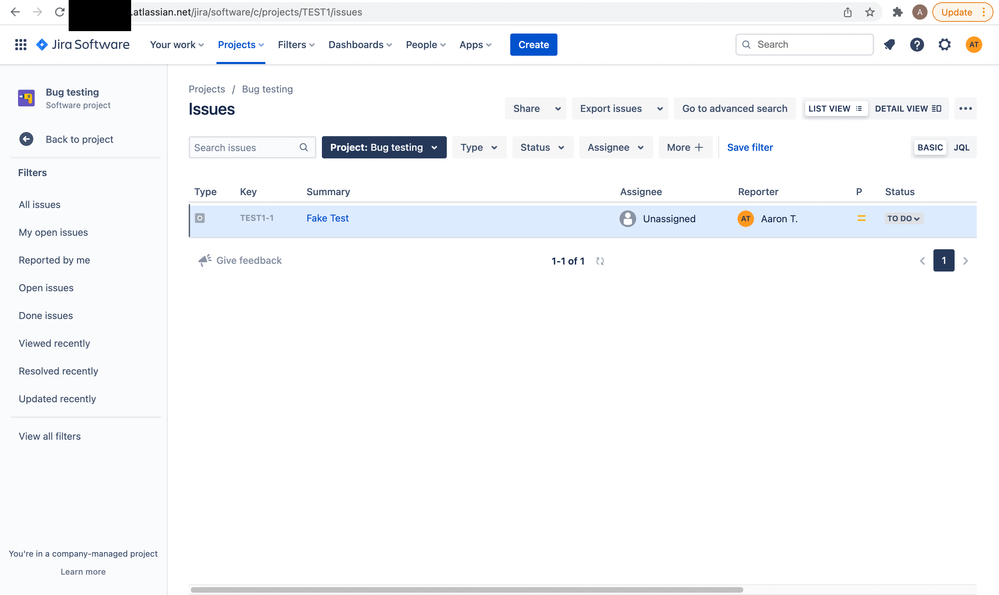The image size is (999, 595).
Task: Open the settings gear icon
Action: [x=945, y=45]
